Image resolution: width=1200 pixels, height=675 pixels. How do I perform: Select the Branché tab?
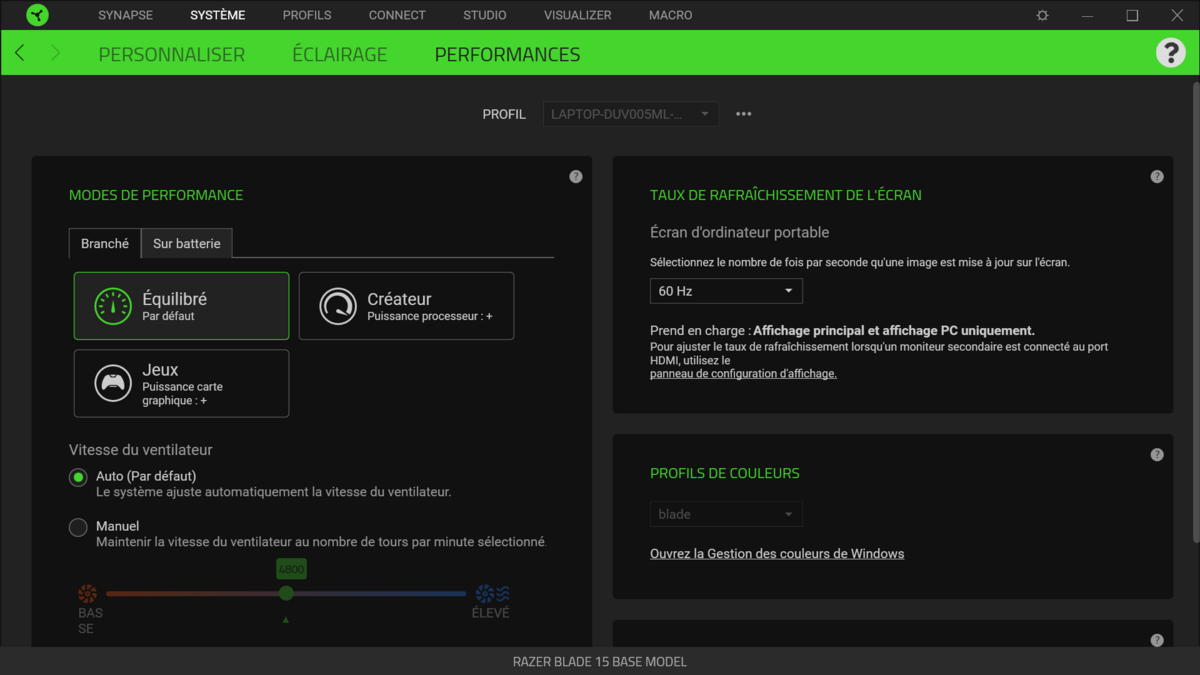pos(105,243)
